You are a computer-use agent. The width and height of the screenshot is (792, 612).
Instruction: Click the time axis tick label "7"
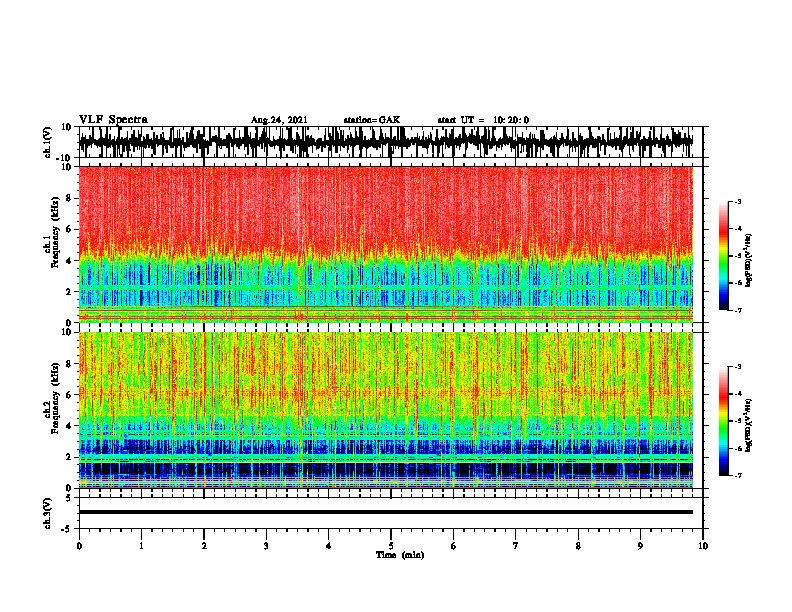coord(516,546)
